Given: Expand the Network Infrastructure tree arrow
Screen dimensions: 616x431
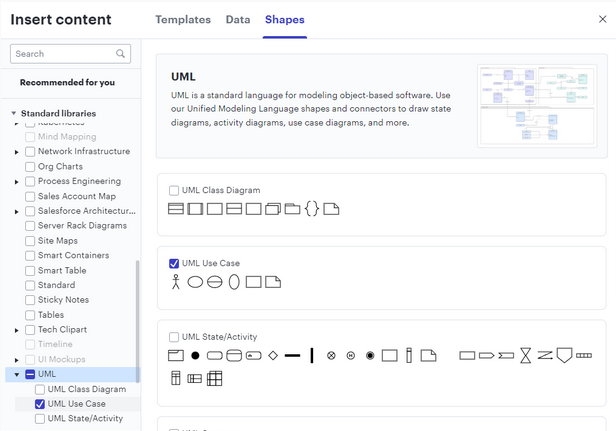Looking at the screenshot, I should (x=17, y=152).
